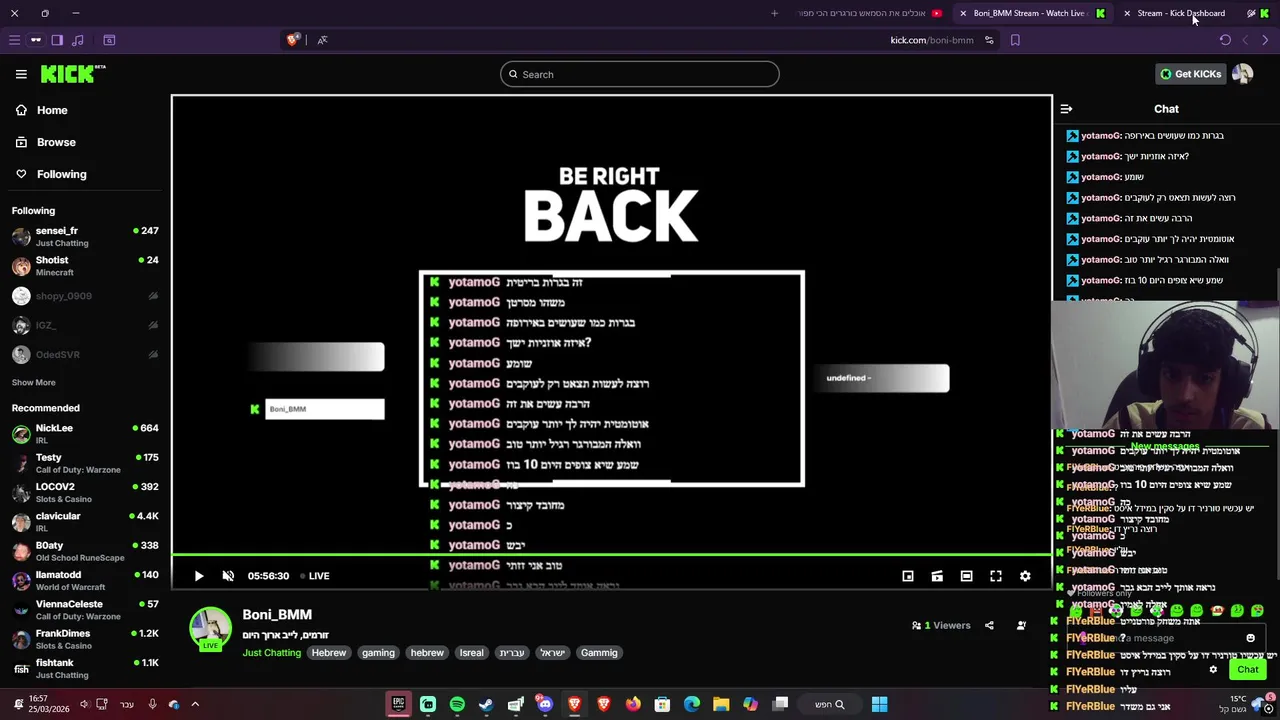Open Microsoft Edge from taskbar

point(692,704)
